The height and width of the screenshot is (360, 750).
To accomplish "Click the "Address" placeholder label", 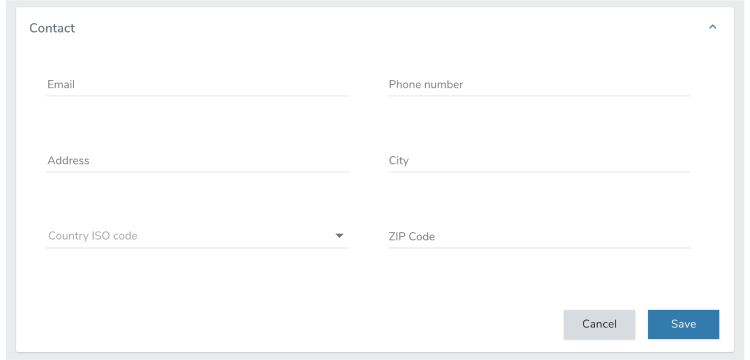I will [68, 161].
